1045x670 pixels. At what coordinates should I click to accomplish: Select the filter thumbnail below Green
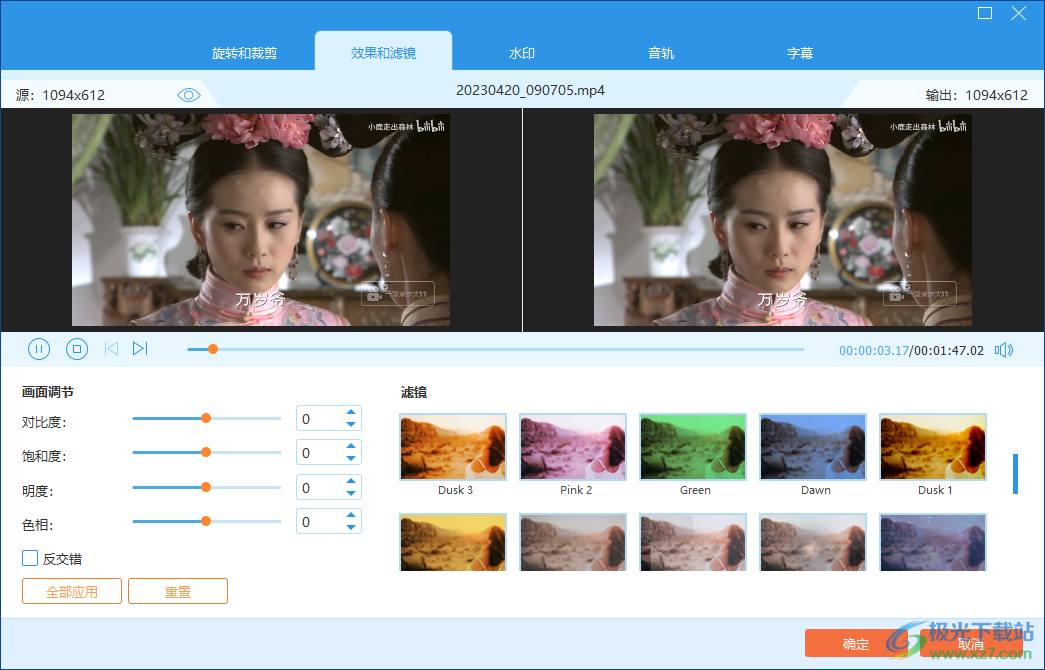click(693, 542)
